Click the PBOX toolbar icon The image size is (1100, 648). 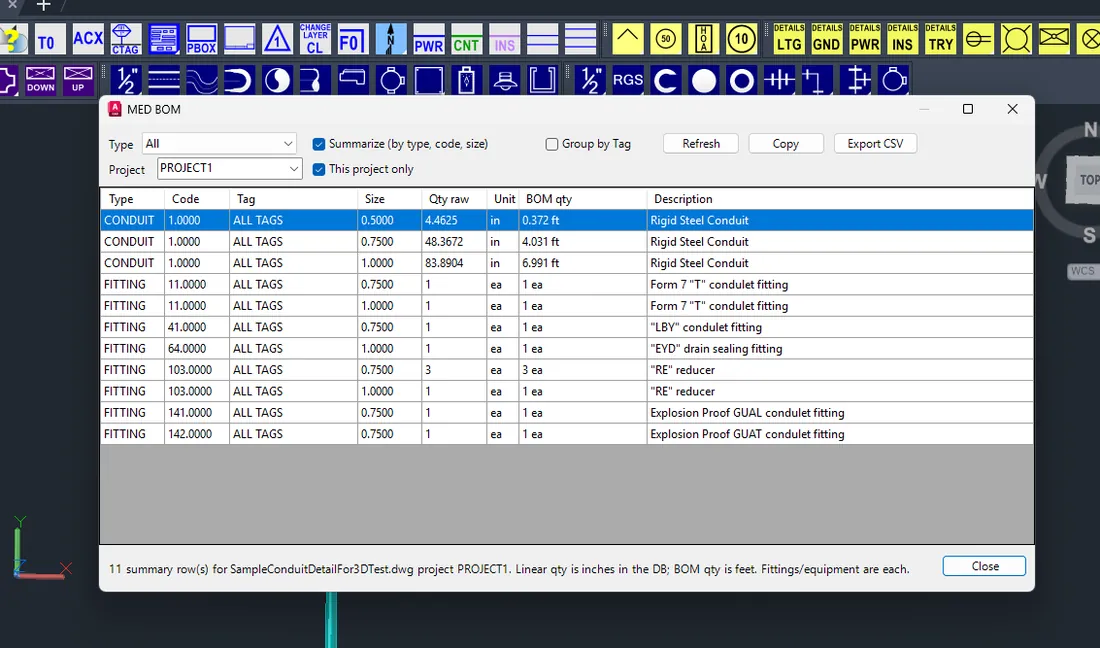click(201, 39)
